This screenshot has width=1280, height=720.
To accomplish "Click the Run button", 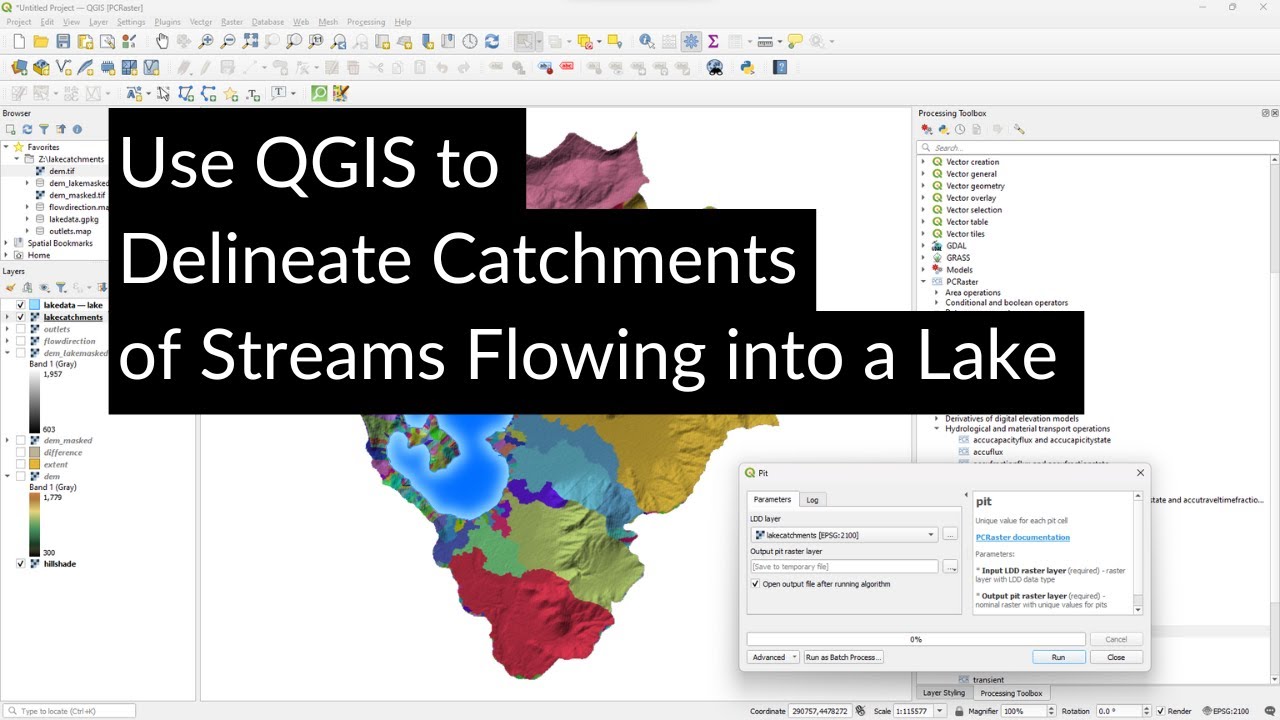I will (1058, 657).
